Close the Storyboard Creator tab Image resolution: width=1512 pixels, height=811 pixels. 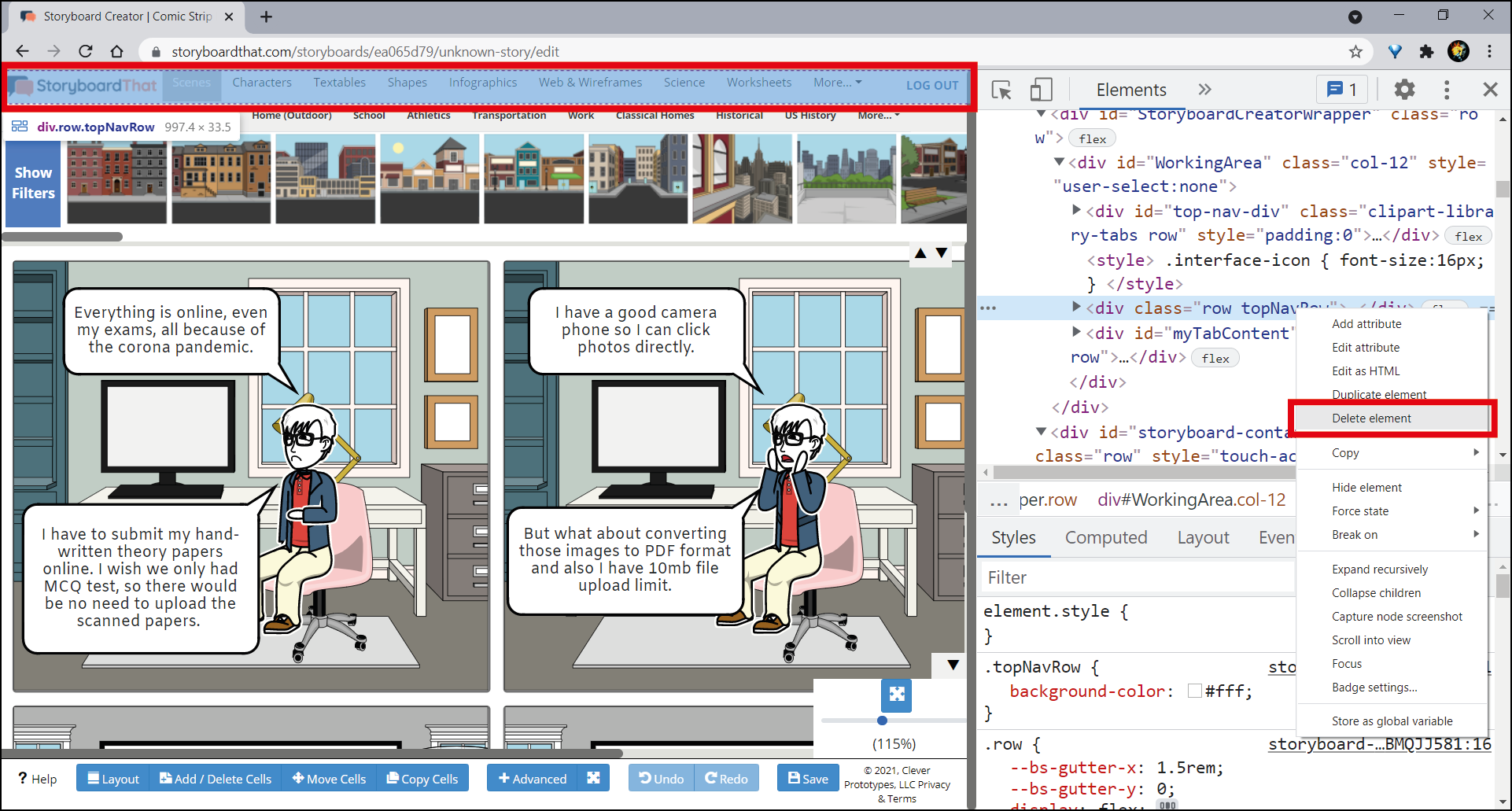click(x=229, y=17)
